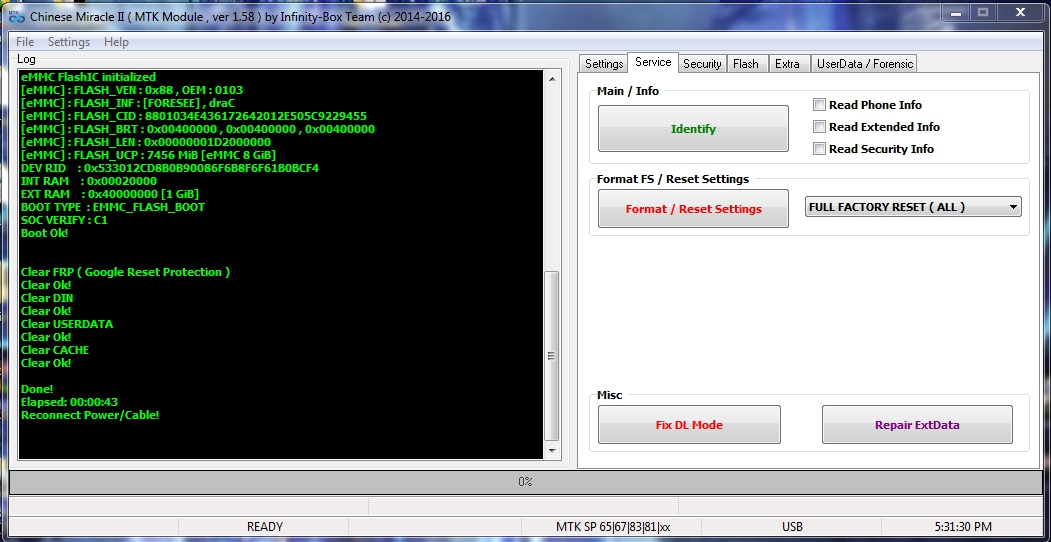Screen dimensions: 1051x542
Task: Switch to the Extra tab
Action: click(788, 64)
